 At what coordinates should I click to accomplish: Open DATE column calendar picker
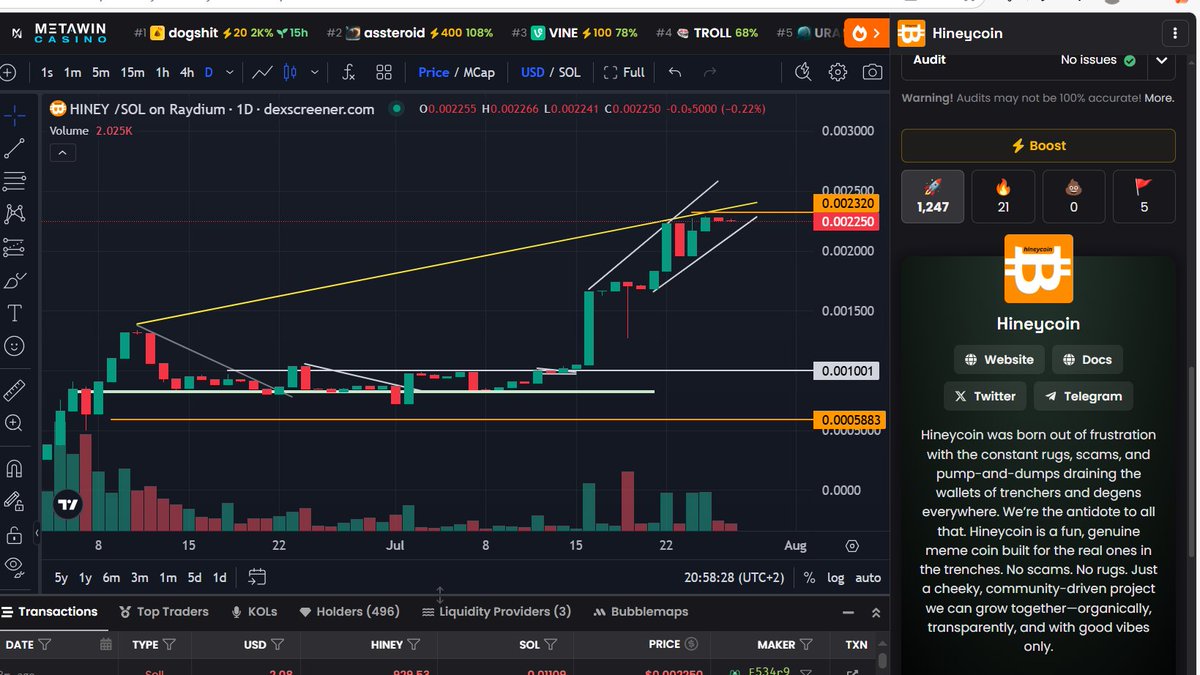(x=105, y=645)
